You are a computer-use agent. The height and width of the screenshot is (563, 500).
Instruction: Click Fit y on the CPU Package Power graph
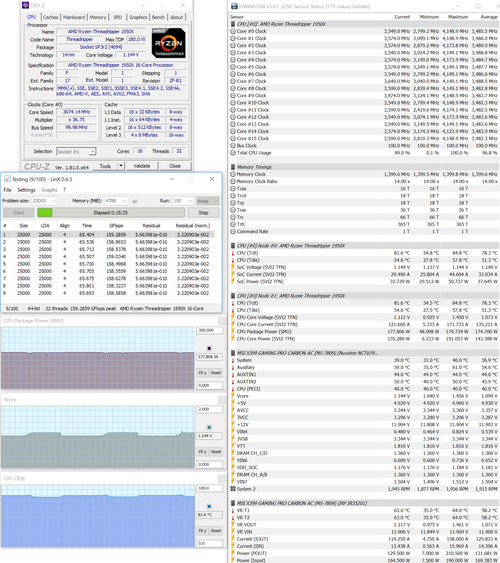click(202, 373)
